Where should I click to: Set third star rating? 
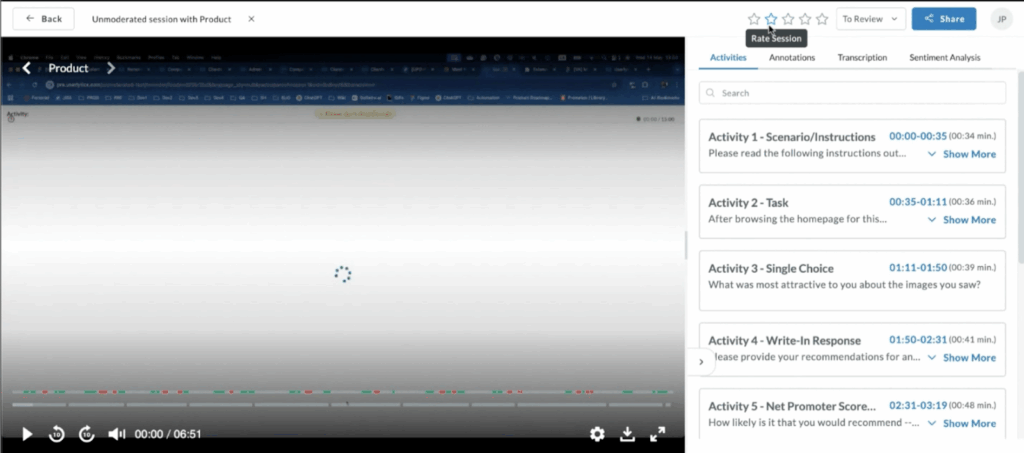click(x=788, y=19)
